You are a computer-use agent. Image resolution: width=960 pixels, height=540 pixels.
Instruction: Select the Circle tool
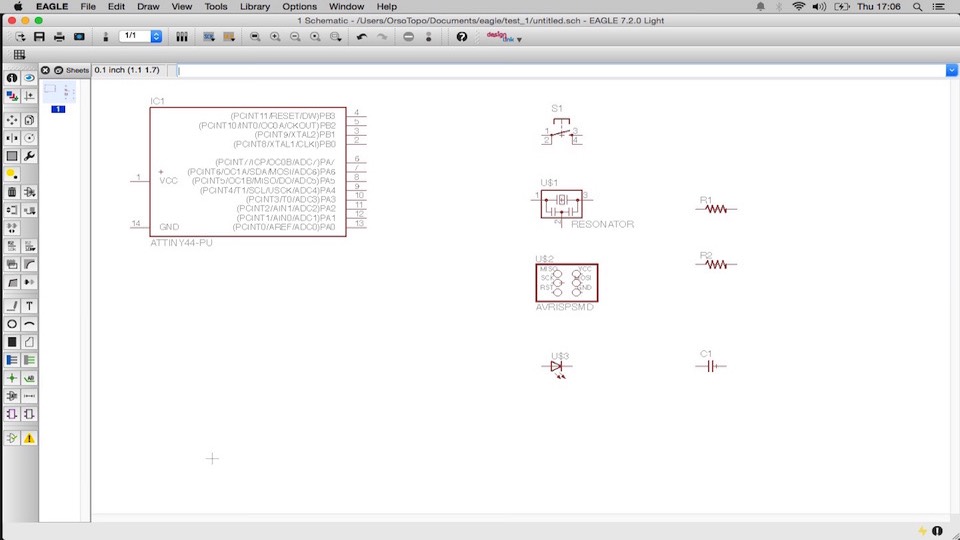(12, 324)
